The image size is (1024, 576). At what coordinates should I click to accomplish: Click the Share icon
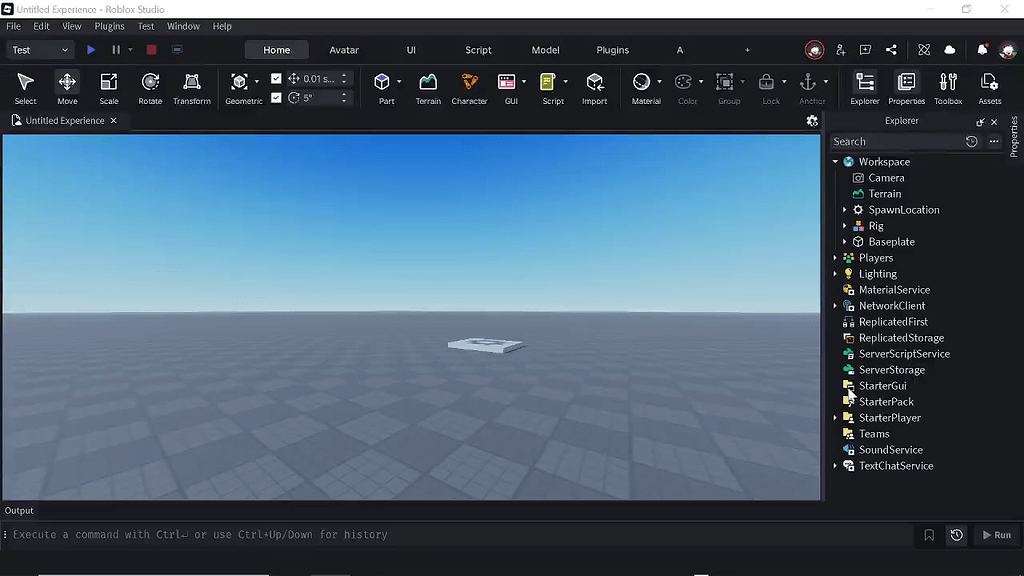[x=891, y=50]
